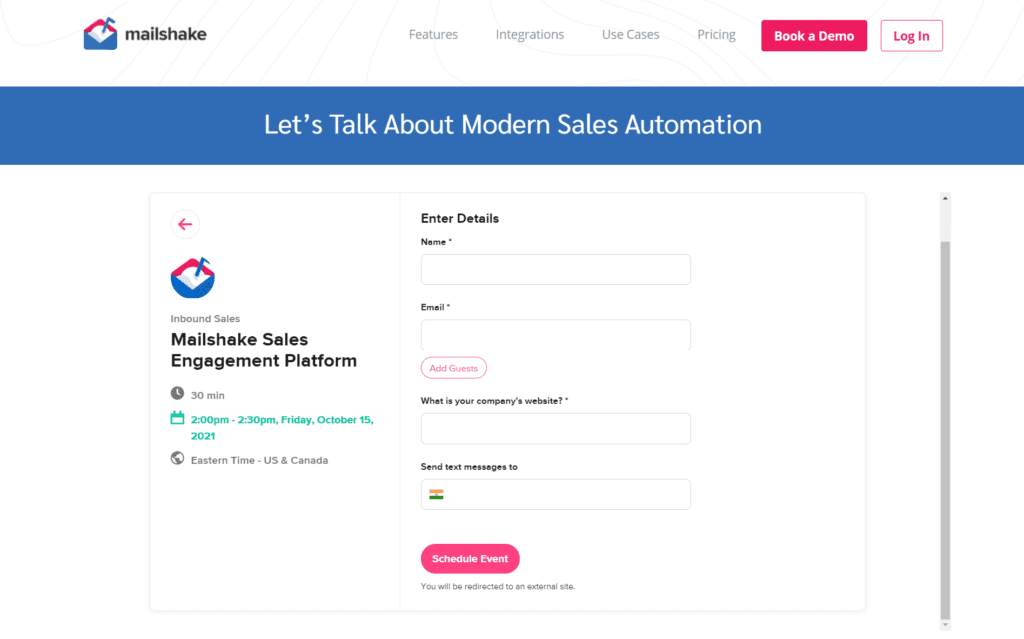The height and width of the screenshot is (639, 1024).
Task: Click the Schedule Event button
Action: pyautogui.click(x=470, y=558)
